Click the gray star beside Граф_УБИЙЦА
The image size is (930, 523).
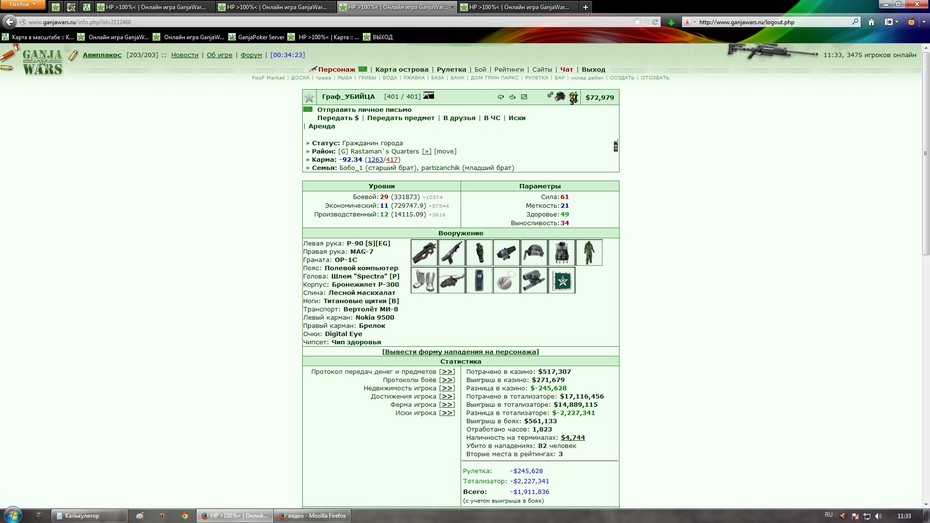click(x=309, y=97)
